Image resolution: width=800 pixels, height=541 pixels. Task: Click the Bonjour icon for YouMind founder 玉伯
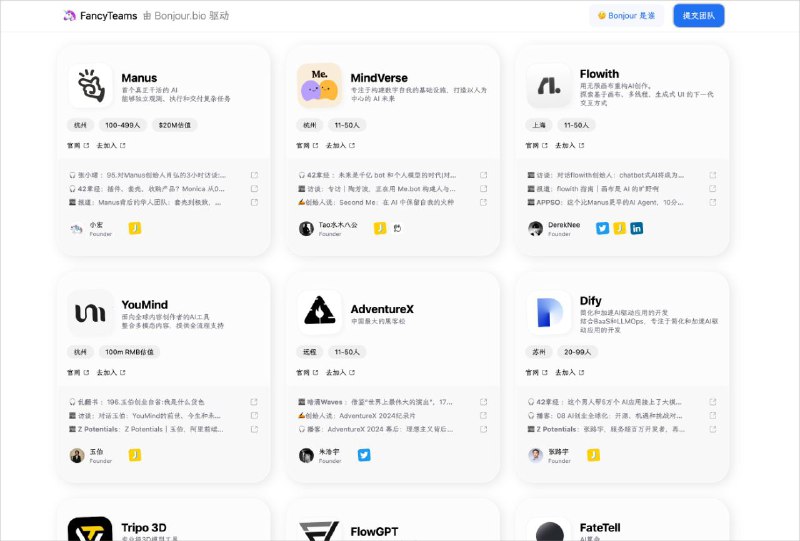click(135, 455)
